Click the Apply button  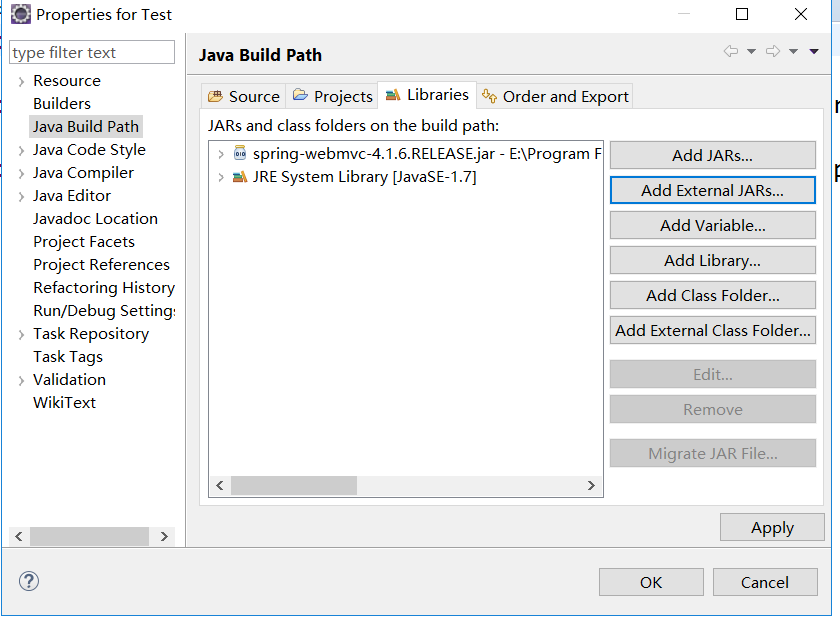tap(772, 528)
